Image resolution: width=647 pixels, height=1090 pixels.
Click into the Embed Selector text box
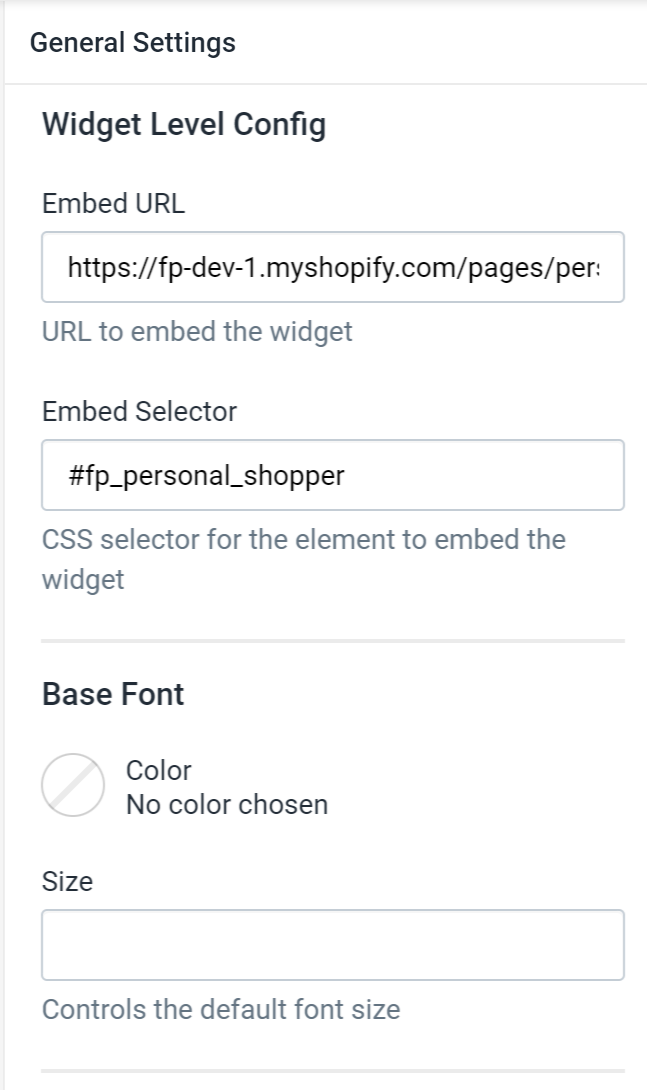tap(333, 475)
